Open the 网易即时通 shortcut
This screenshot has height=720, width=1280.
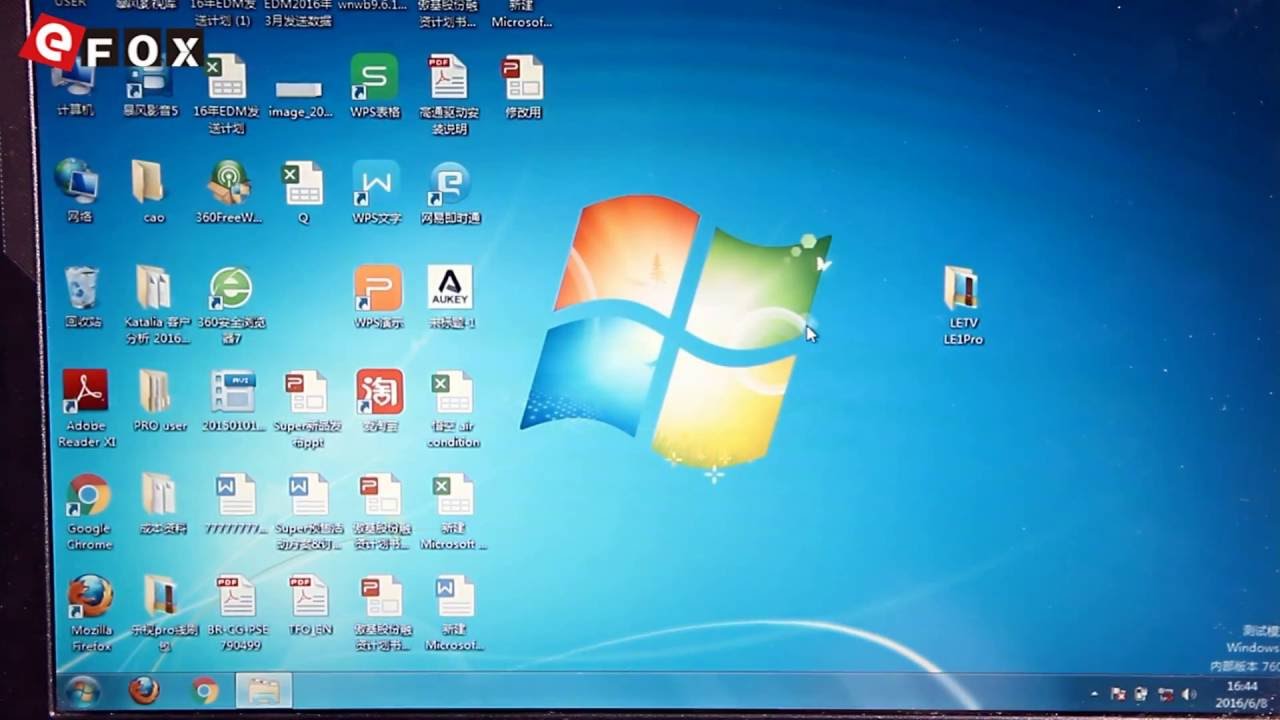click(x=450, y=193)
